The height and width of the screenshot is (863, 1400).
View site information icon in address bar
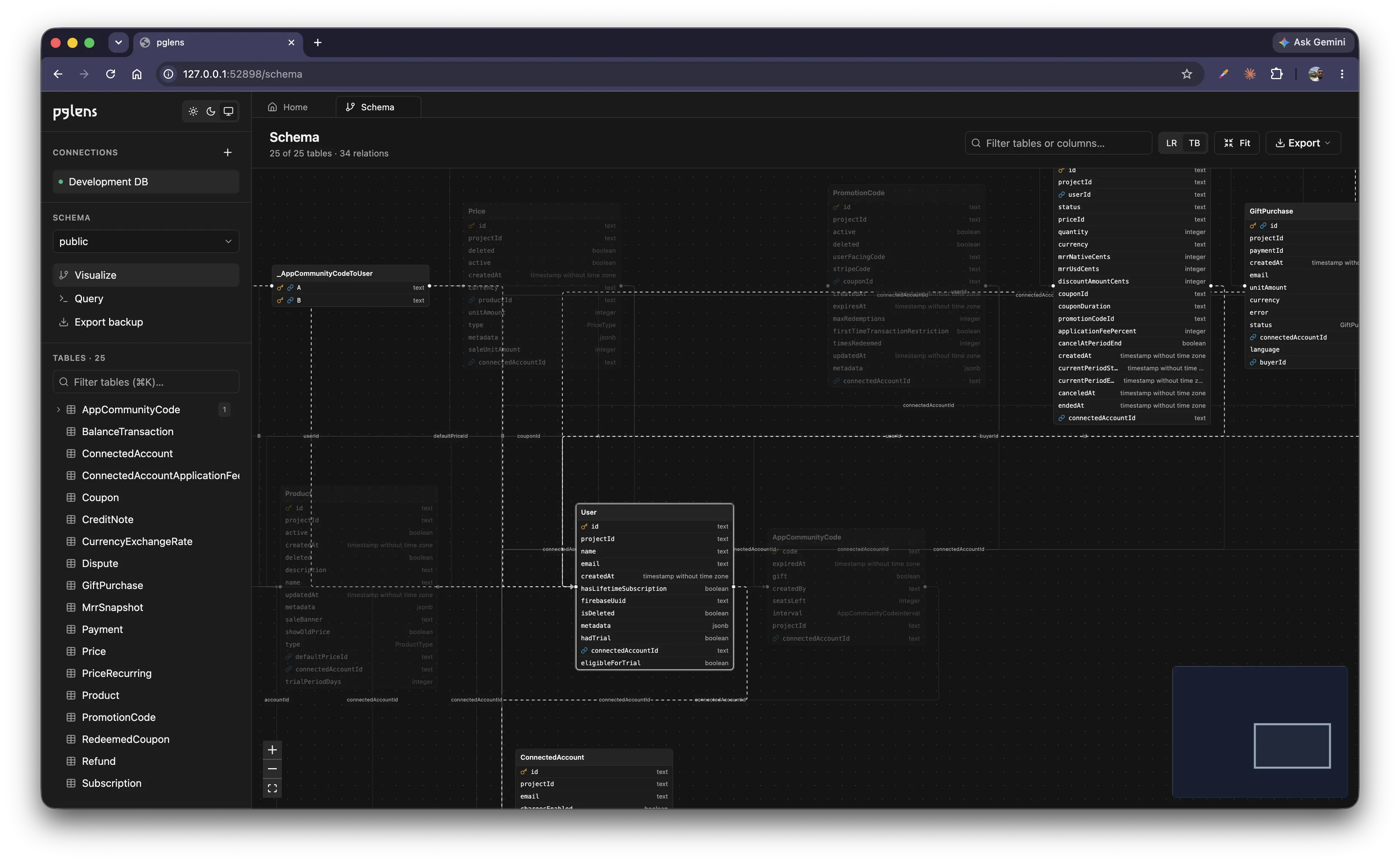coord(168,74)
